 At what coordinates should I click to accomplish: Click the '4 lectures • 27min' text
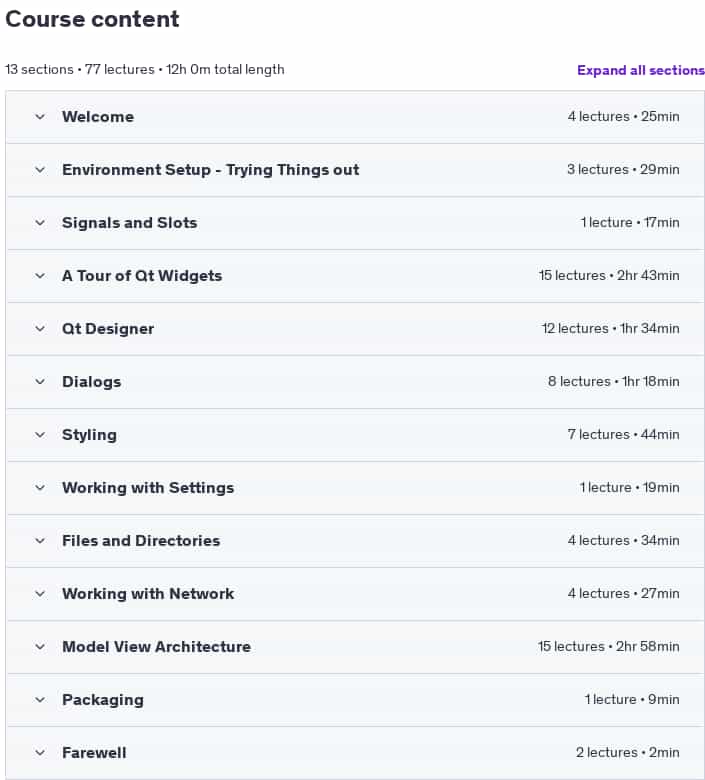[x=623, y=593]
